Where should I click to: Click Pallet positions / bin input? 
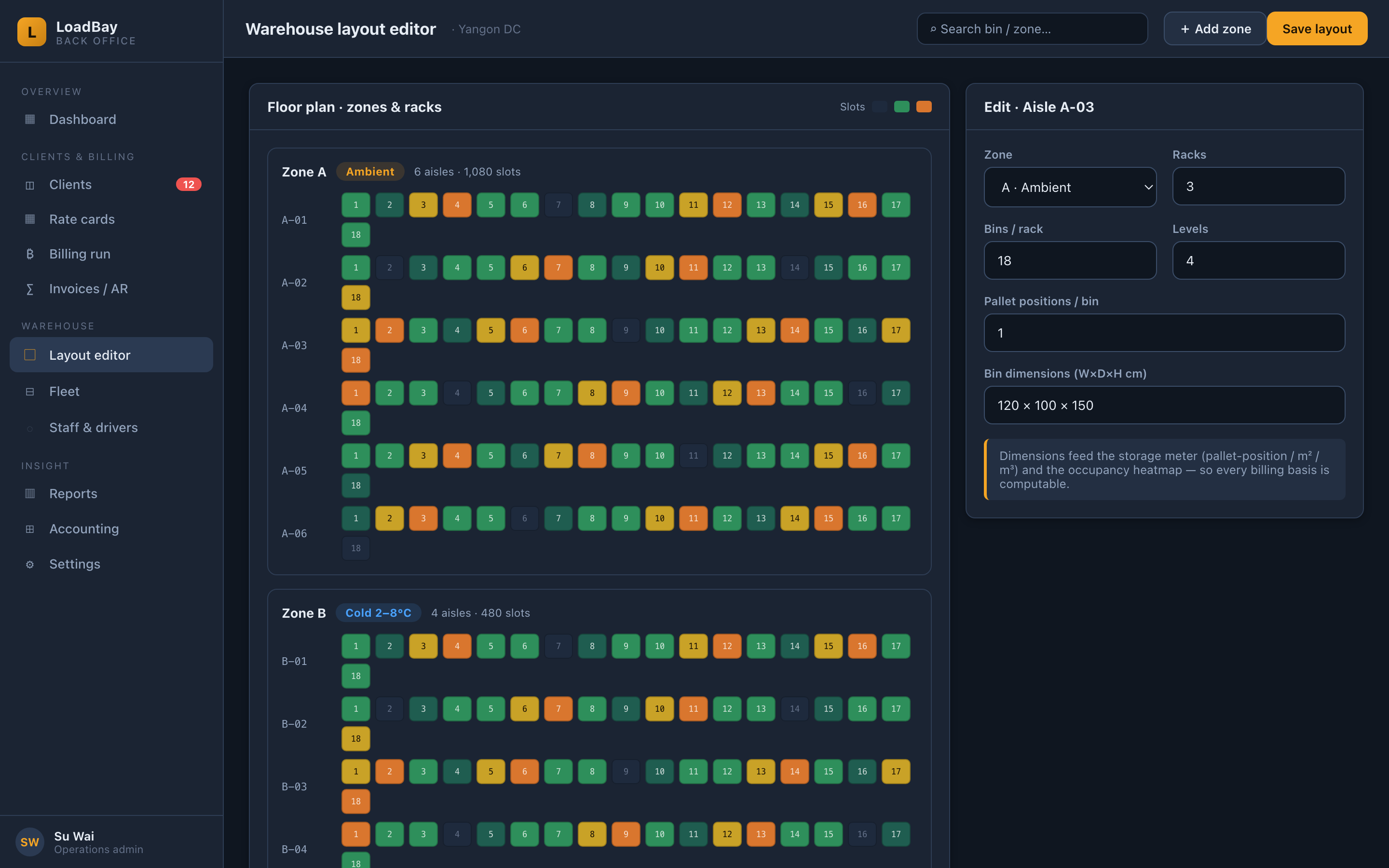1164,333
